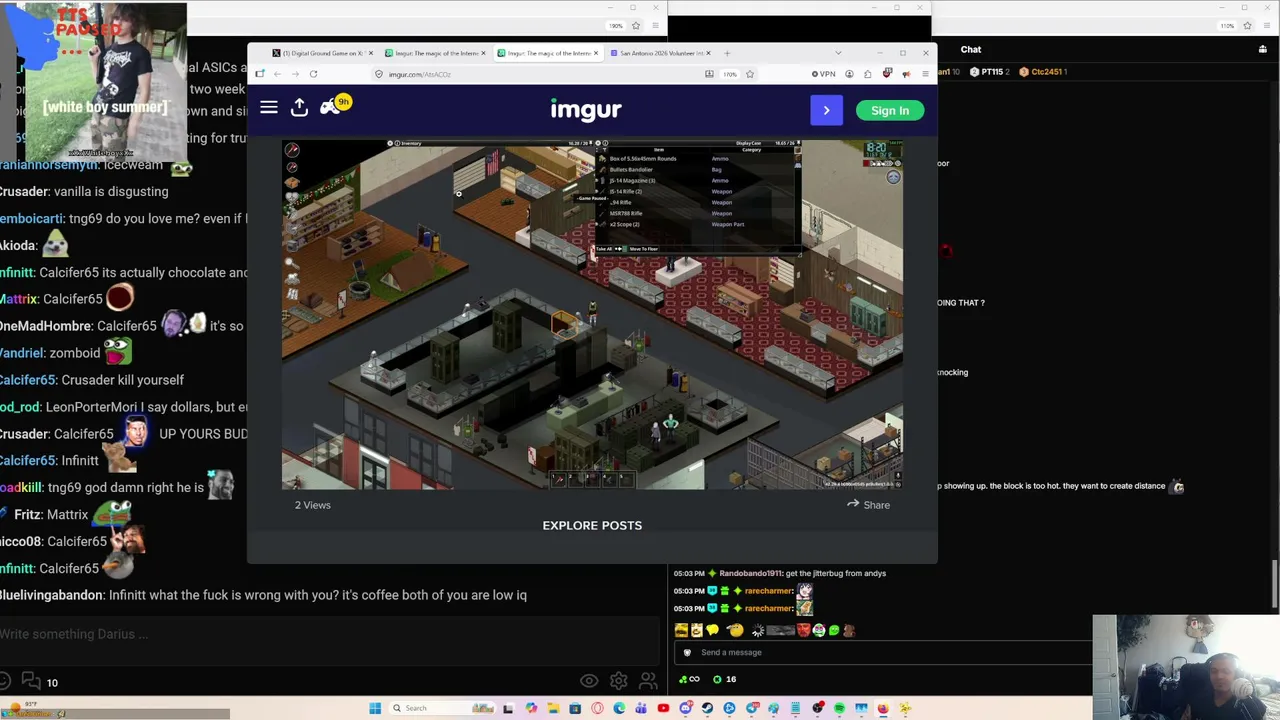Image resolution: width=1280 pixels, height=720 pixels.
Task: Open the browser application menu
Action: click(925, 74)
